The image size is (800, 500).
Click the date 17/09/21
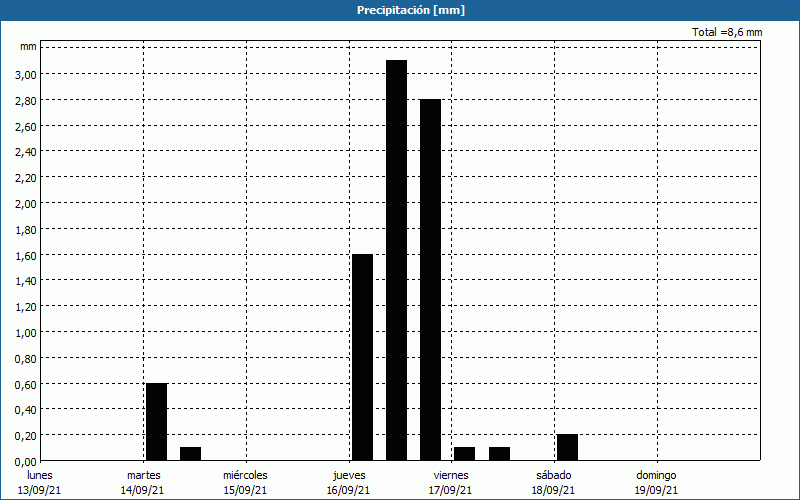click(451, 490)
